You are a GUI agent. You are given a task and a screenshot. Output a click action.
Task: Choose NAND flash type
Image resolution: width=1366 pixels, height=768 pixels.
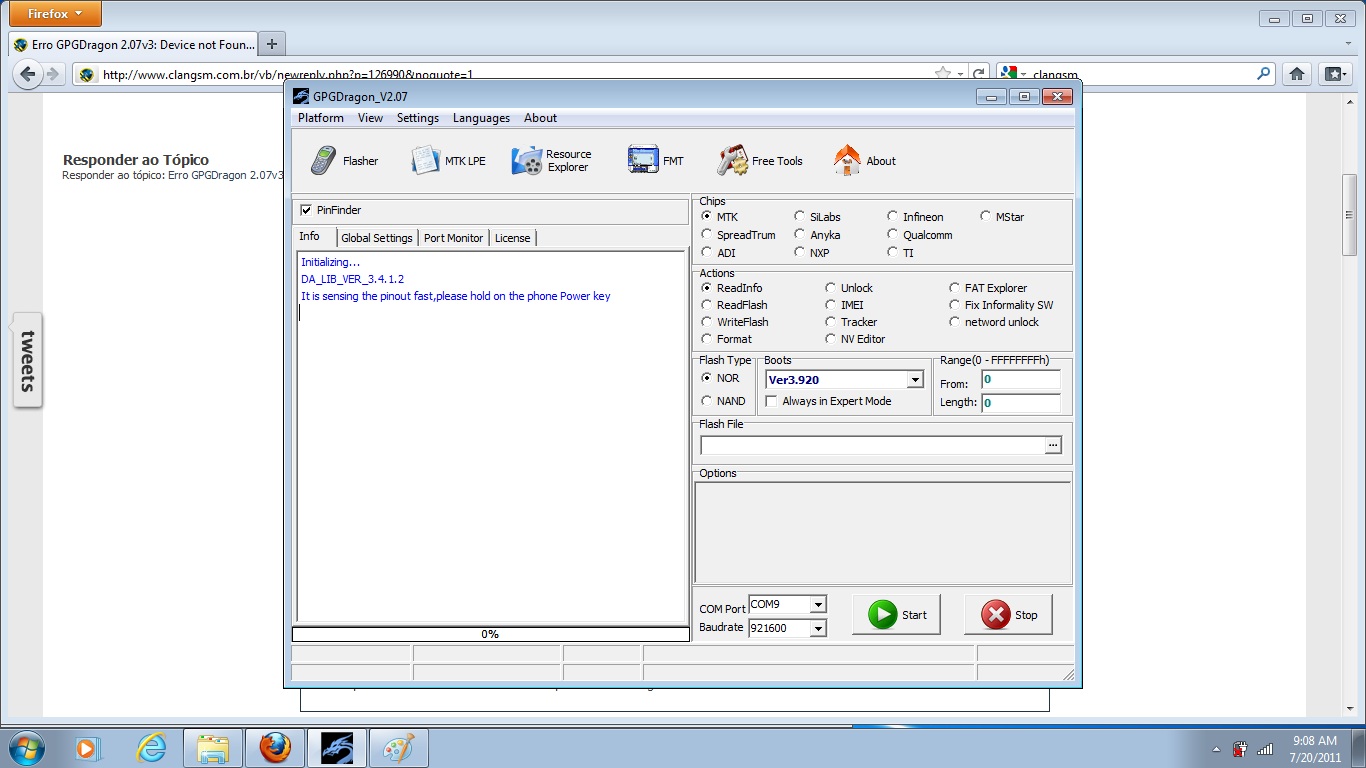(707, 401)
